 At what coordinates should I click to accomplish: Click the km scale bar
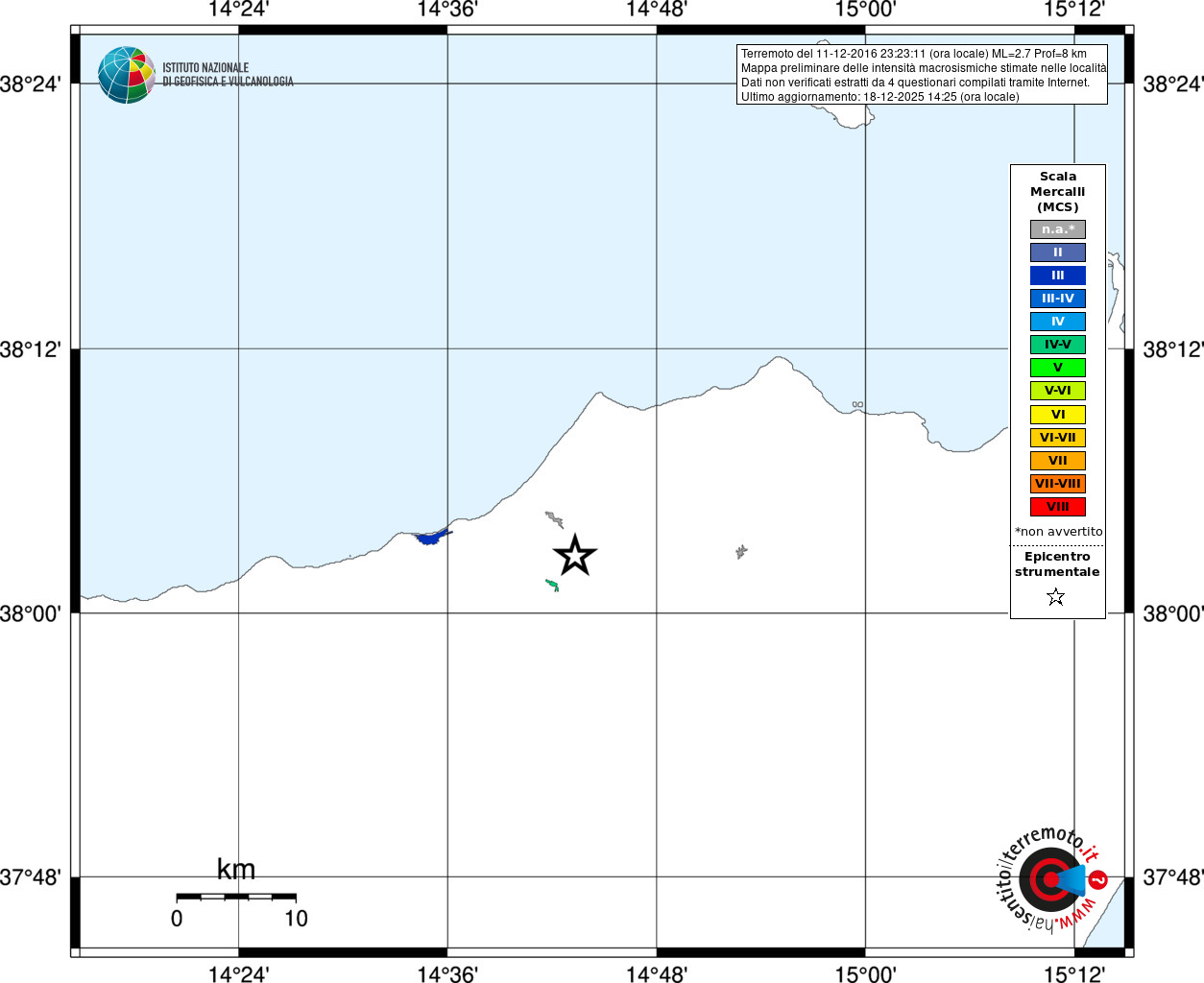click(x=236, y=897)
